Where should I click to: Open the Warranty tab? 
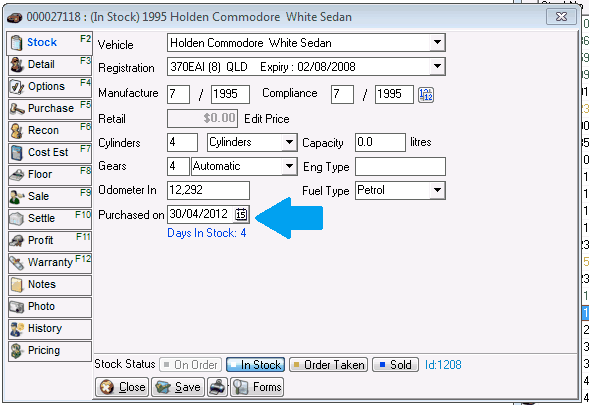[50, 263]
